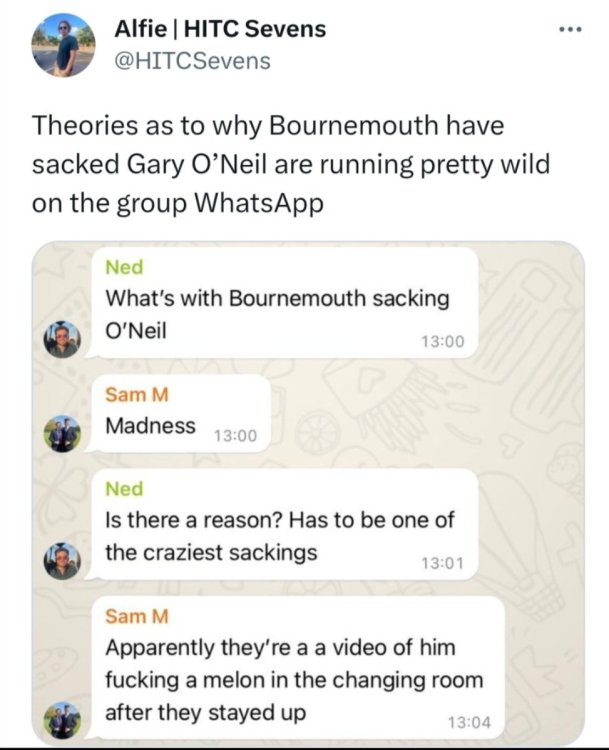Click Ned's avatar beside first message
609x750 pixels.
coord(62,339)
